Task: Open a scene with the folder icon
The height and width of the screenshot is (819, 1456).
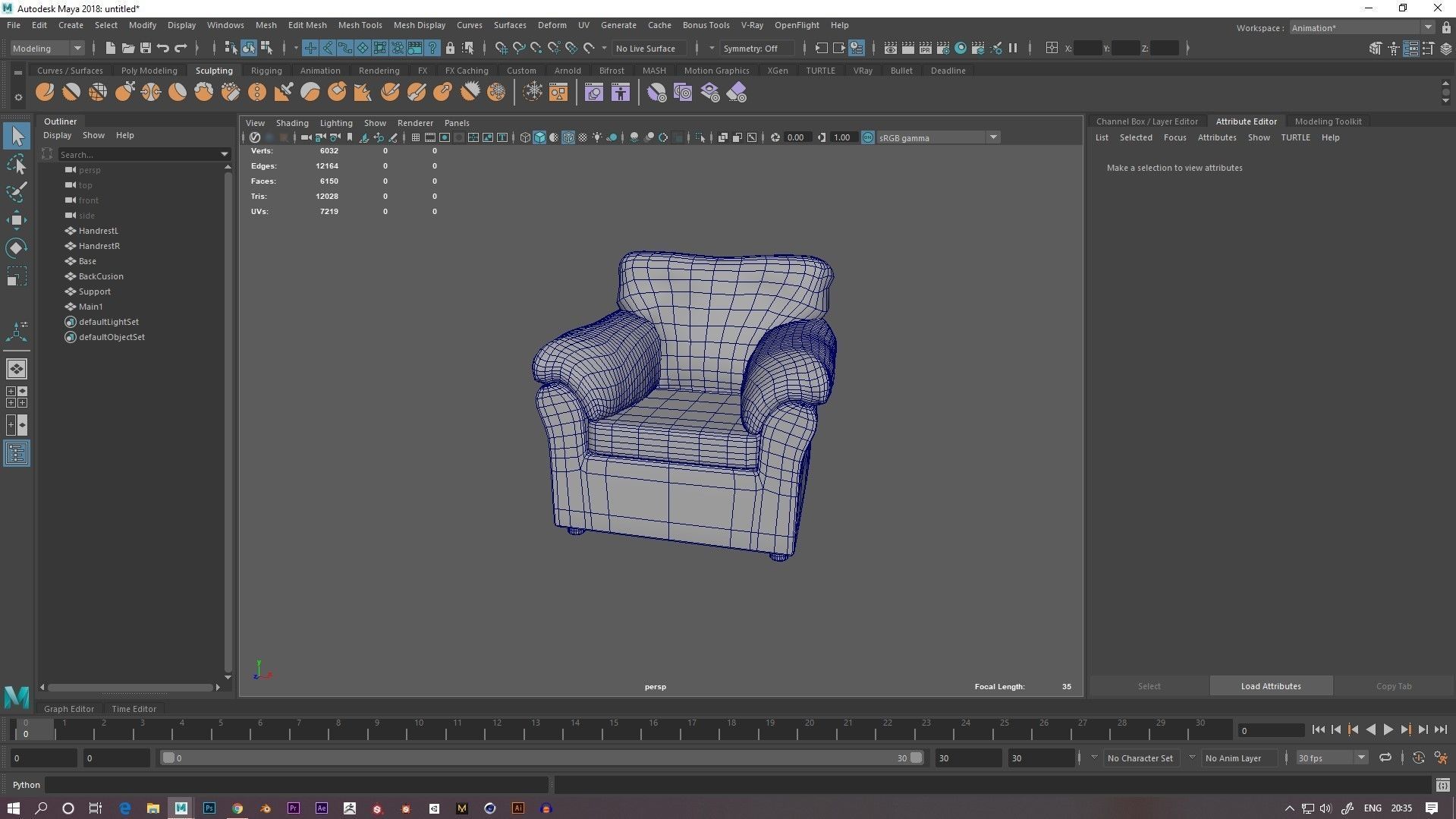Action: click(x=127, y=48)
